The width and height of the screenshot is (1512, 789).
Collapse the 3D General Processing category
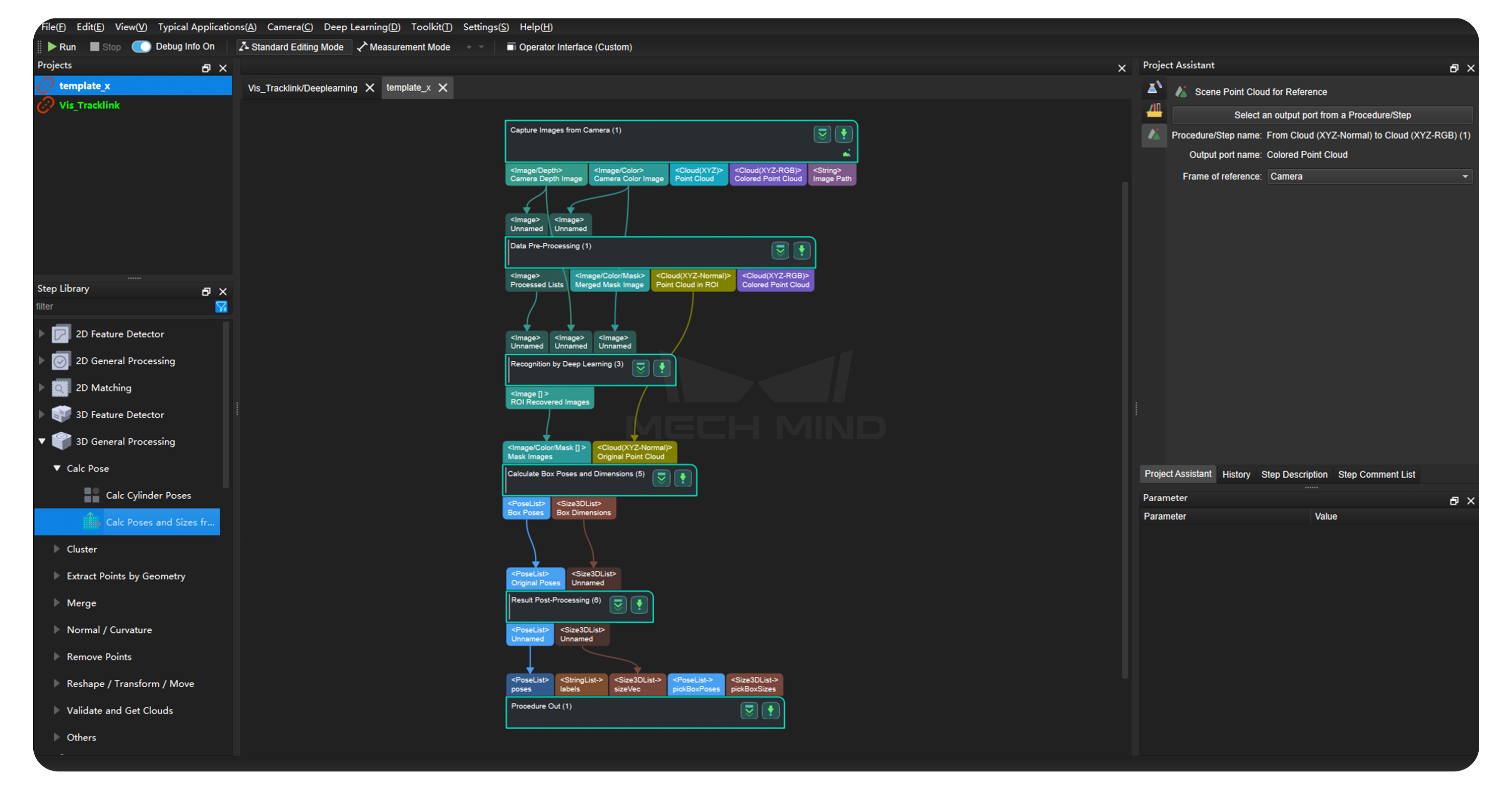pos(42,441)
